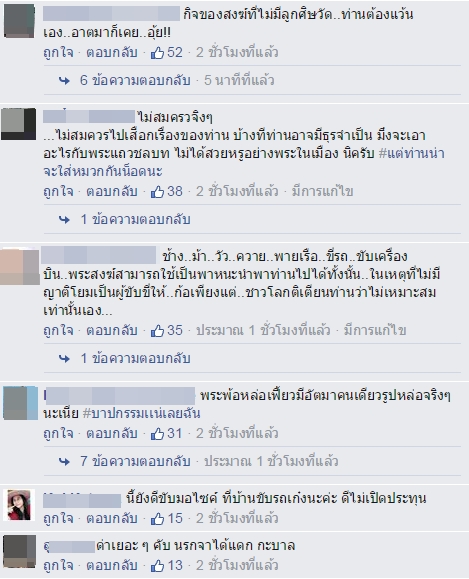Like the comment with 52 likes via ถูกใจ
Screen dimensions: 469x579
tap(58, 52)
